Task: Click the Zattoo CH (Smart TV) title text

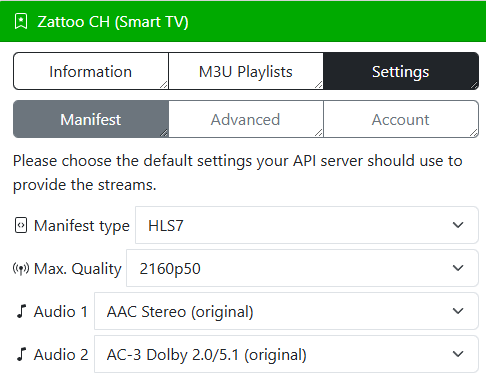Action: click(113, 22)
